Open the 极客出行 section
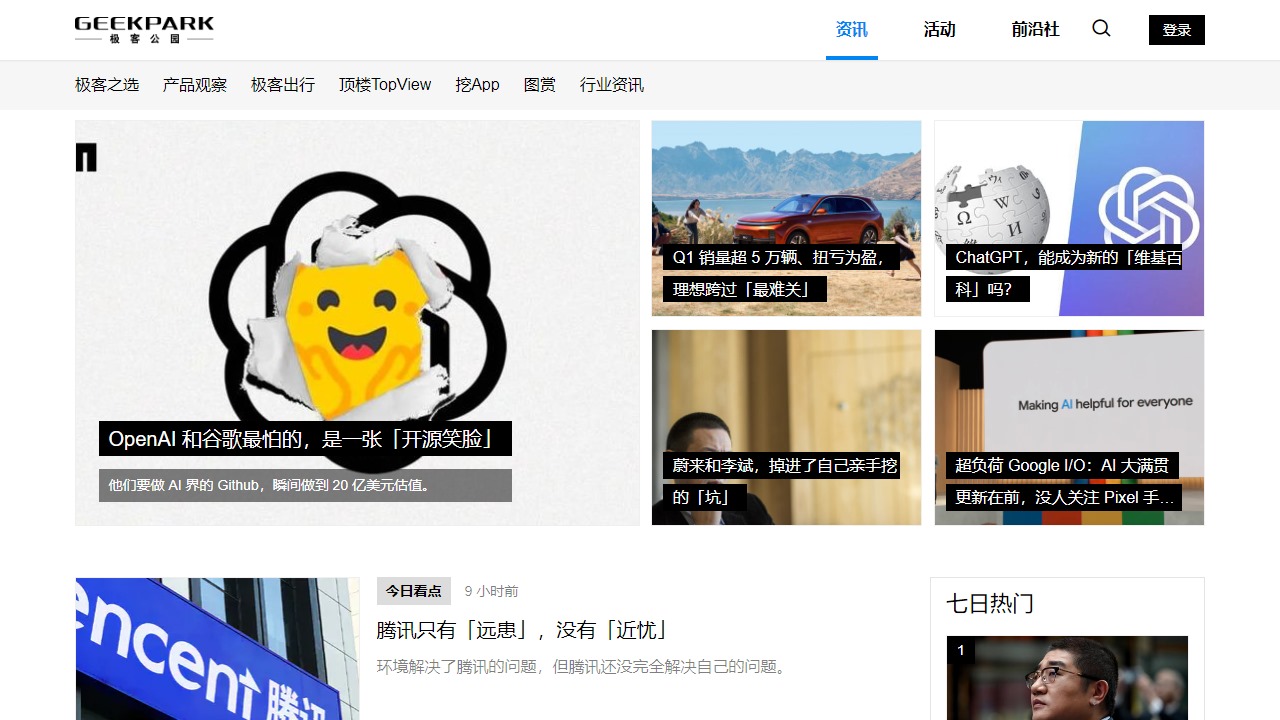Viewport: 1280px width, 720px height. coord(283,85)
